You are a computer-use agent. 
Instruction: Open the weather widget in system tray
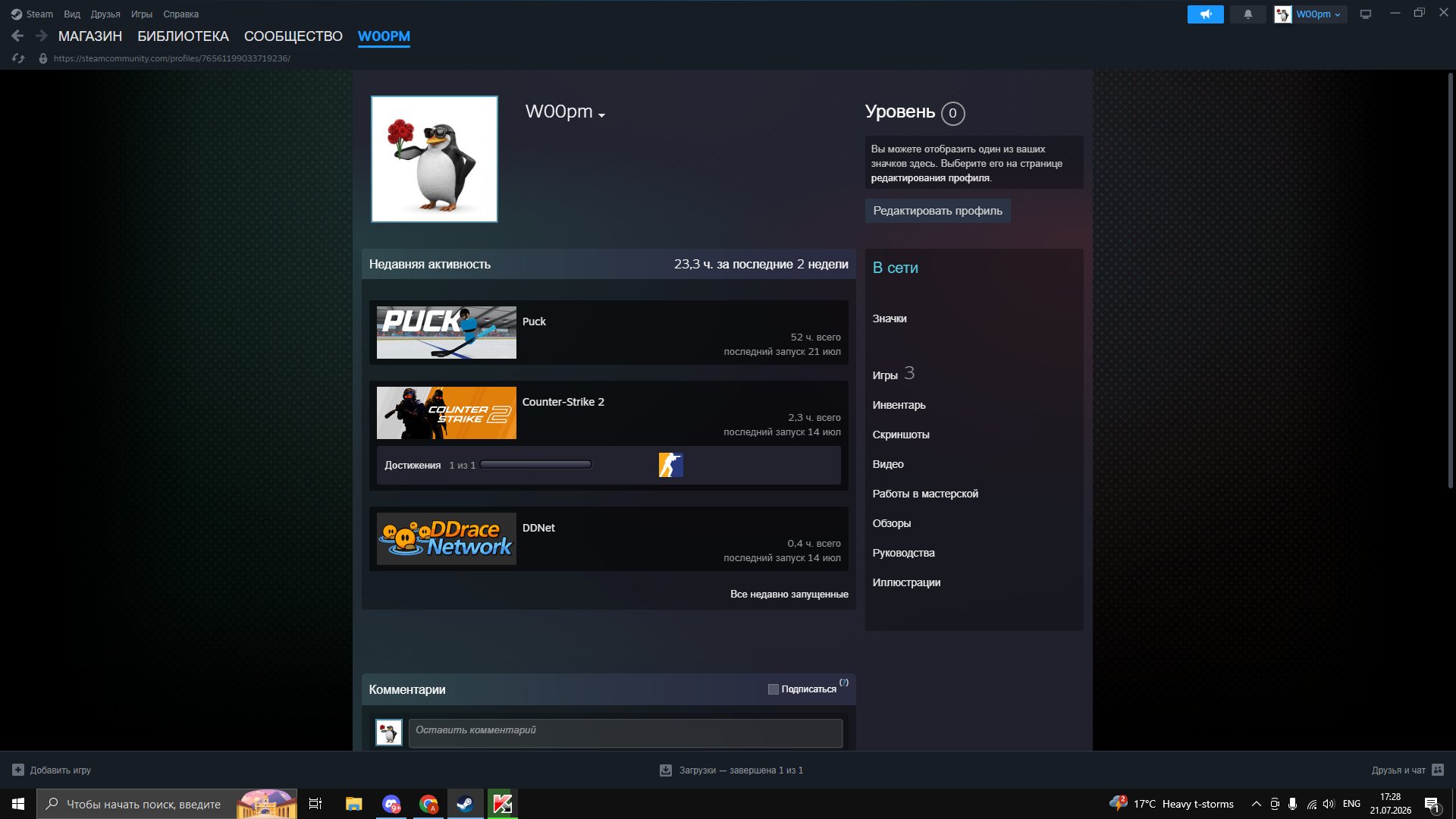point(1172,804)
